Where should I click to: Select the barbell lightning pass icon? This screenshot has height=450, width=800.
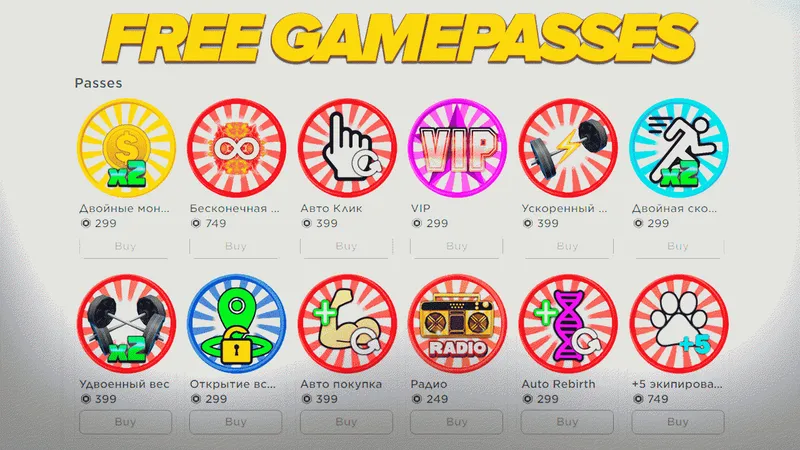(568, 148)
